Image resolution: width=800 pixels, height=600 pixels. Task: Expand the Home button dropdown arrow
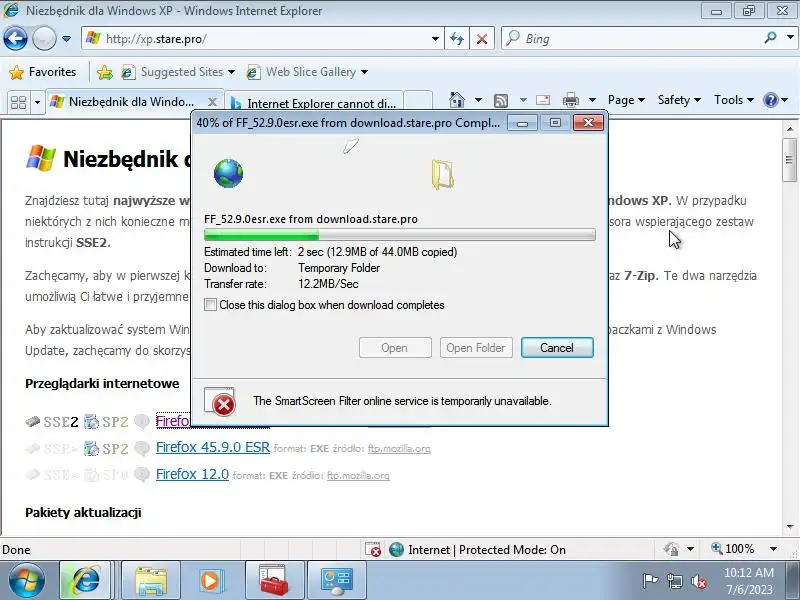tap(478, 100)
